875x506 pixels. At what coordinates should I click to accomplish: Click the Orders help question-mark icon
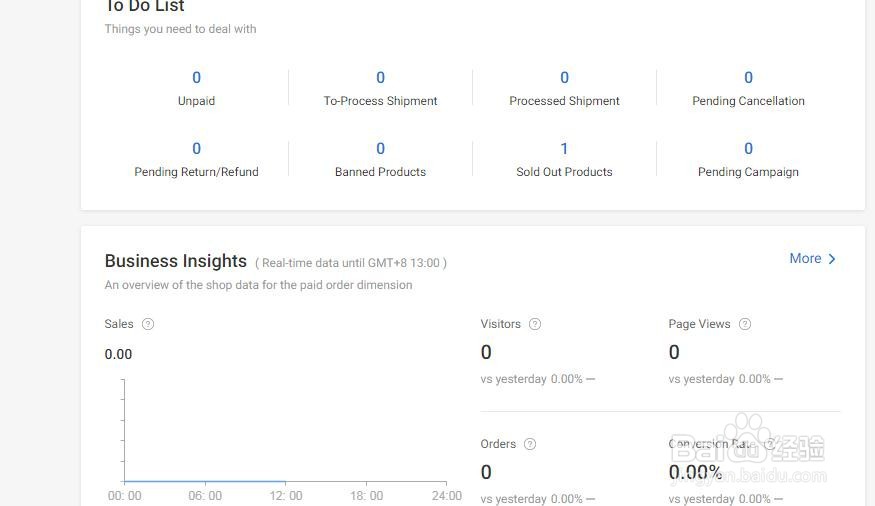[x=530, y=444]
